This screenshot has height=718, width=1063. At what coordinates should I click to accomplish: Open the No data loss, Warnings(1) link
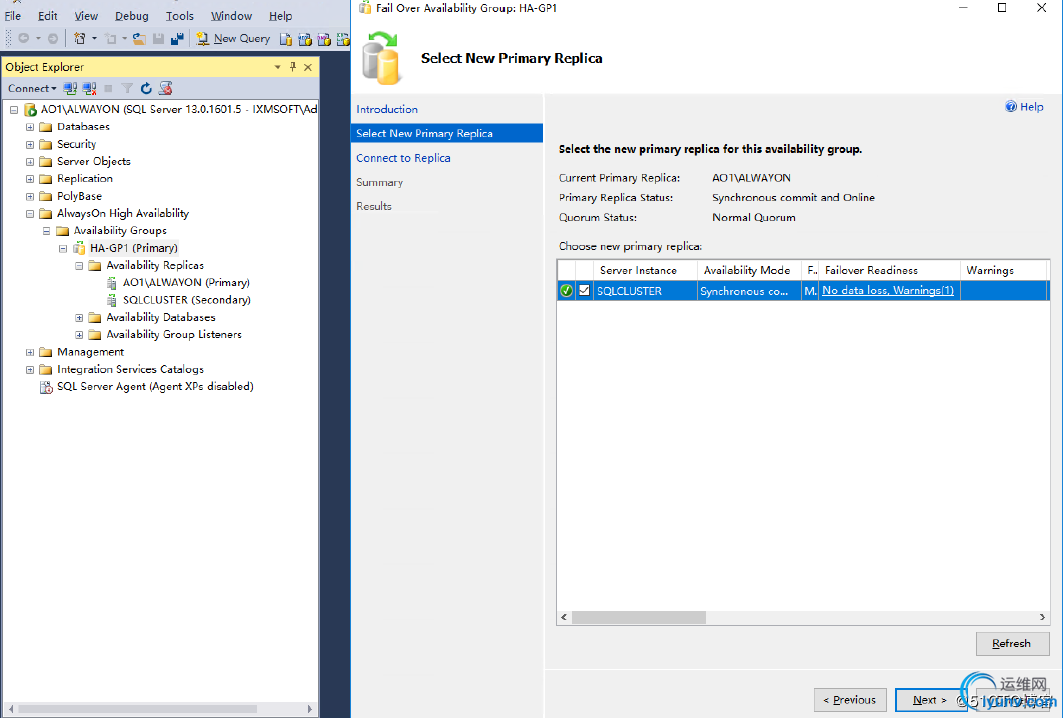pyautogui.click(x=887, y=290)
